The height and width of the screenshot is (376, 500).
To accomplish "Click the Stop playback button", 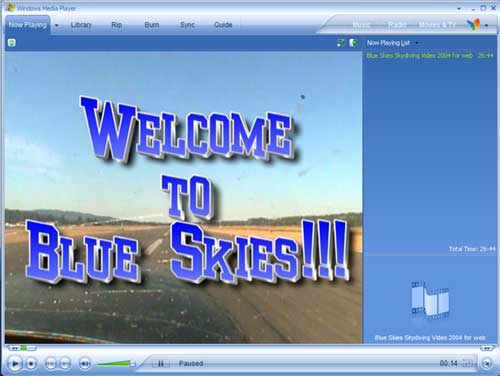I will [31, 363].
